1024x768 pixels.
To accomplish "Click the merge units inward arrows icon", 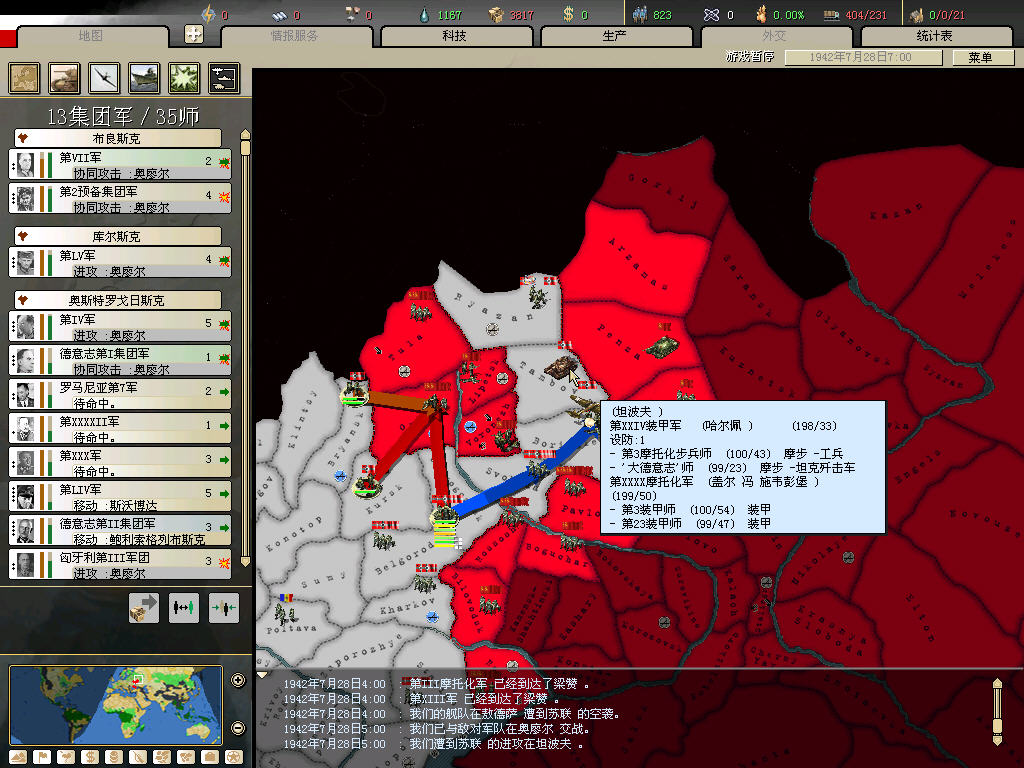I will coord(224,607).
